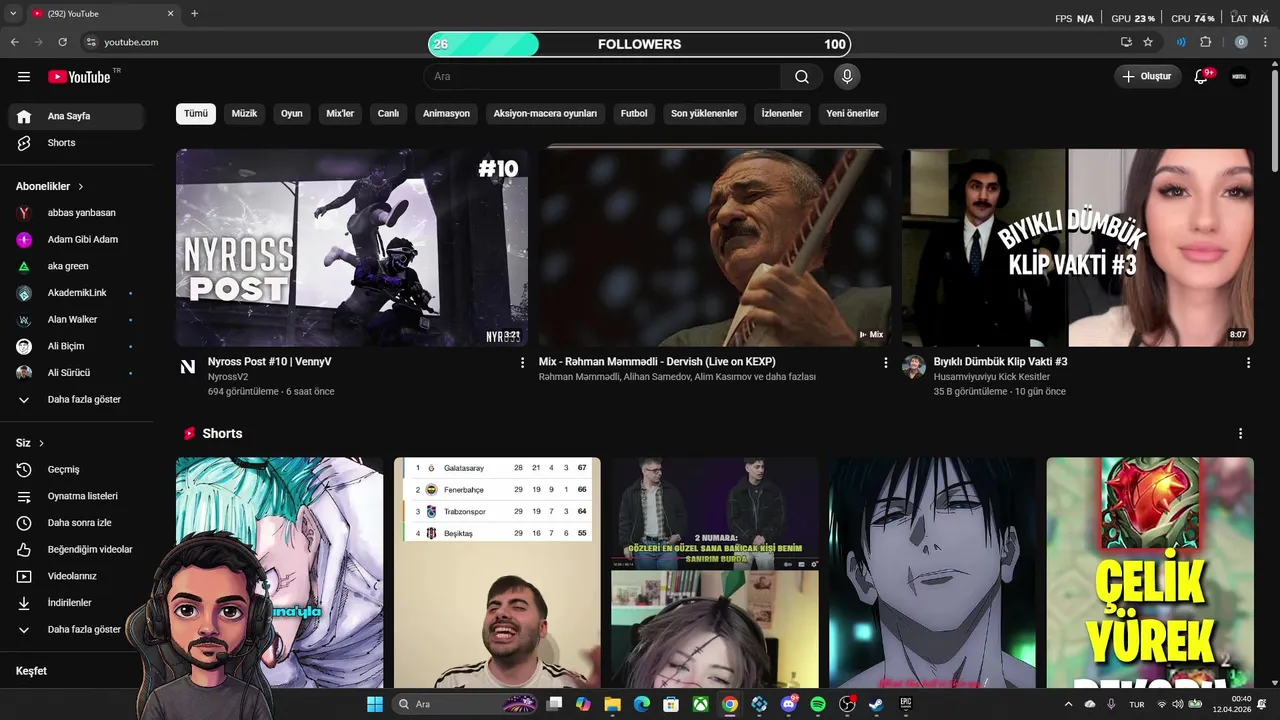Reload the page in Chrome

[x=62, y=42]
